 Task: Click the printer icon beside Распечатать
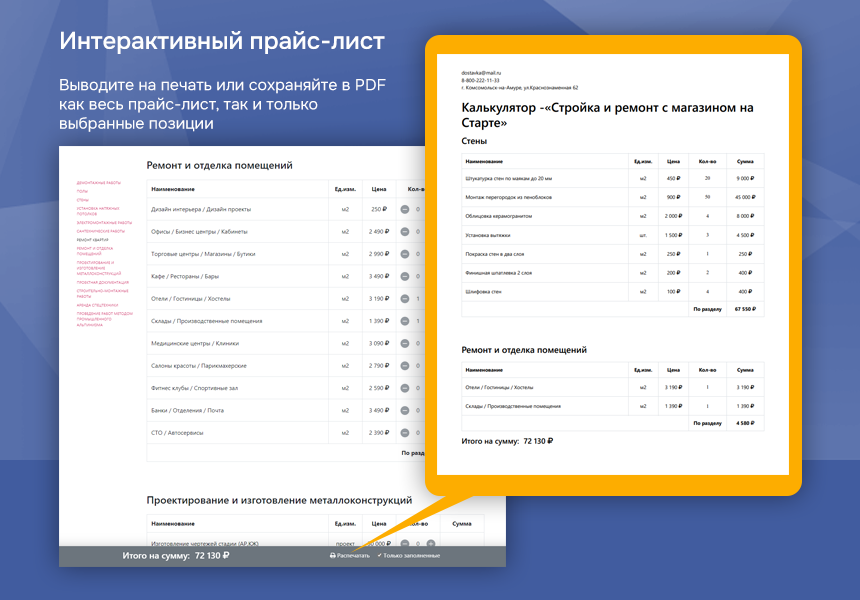pyautogui.click(x=332, y=555)
